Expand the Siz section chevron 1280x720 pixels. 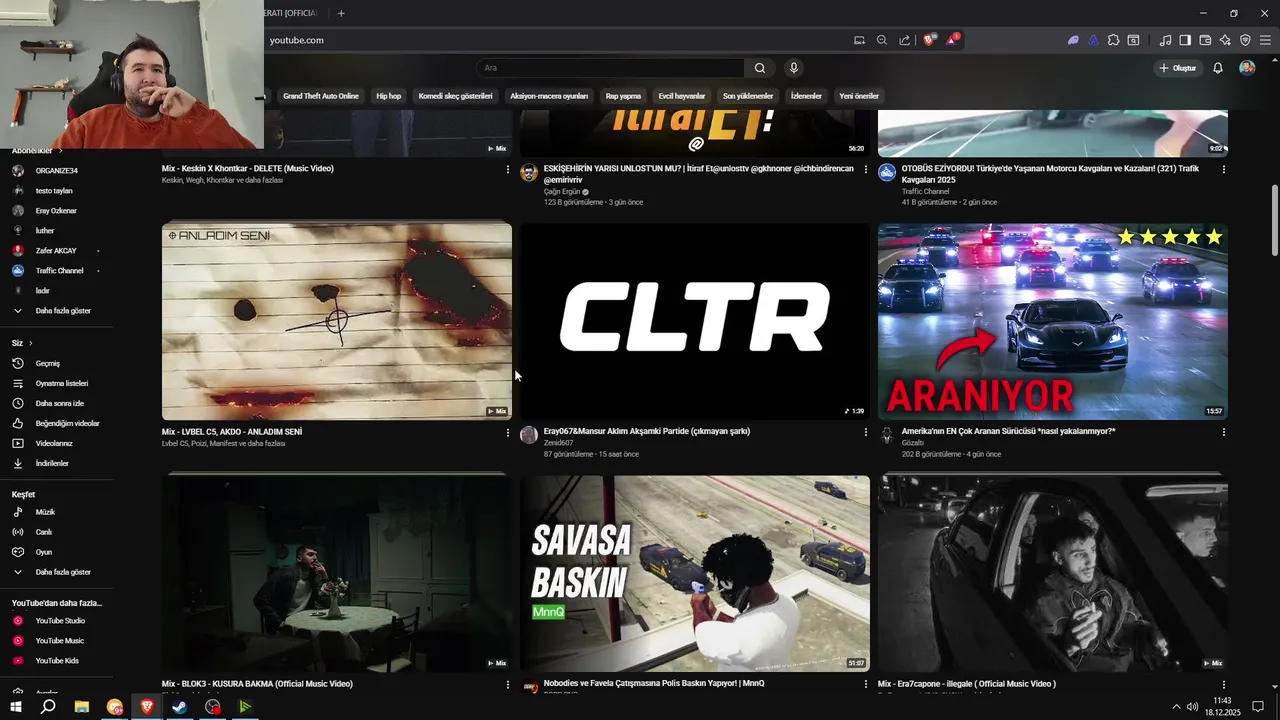coord(30,343)
